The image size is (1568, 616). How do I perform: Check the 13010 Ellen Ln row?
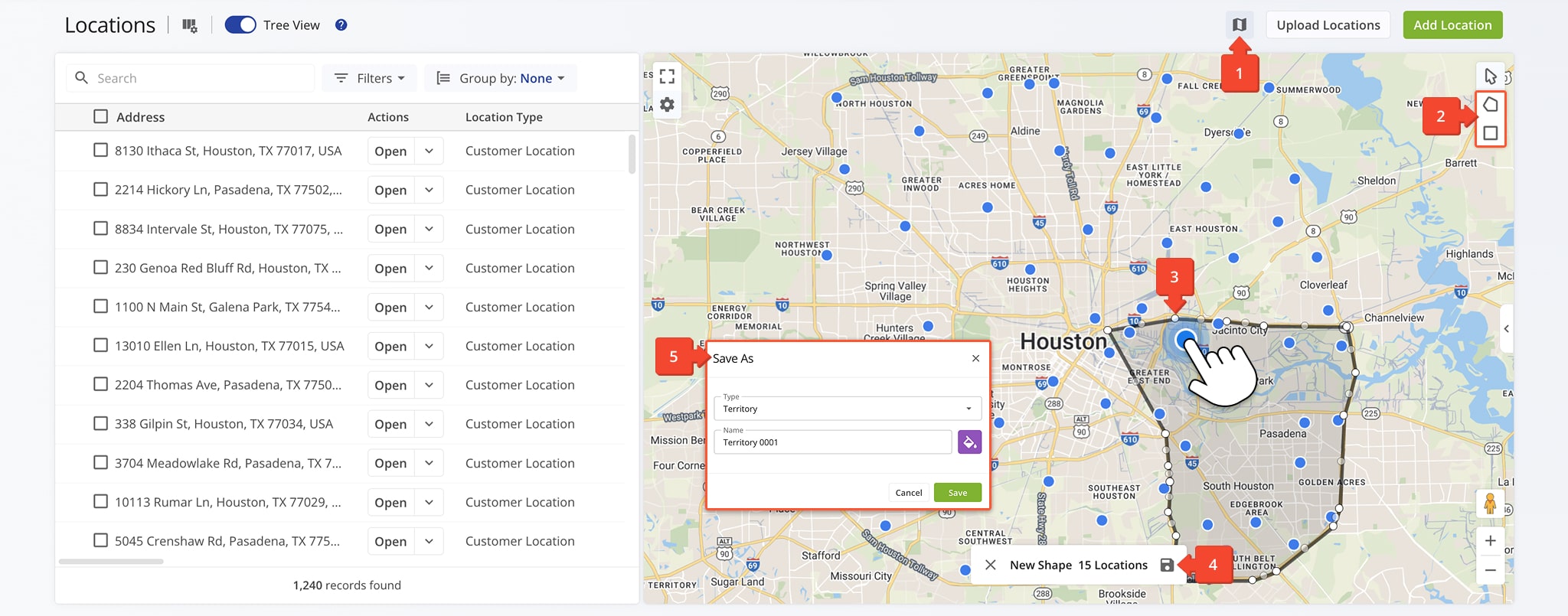click(x=100, y=345)
